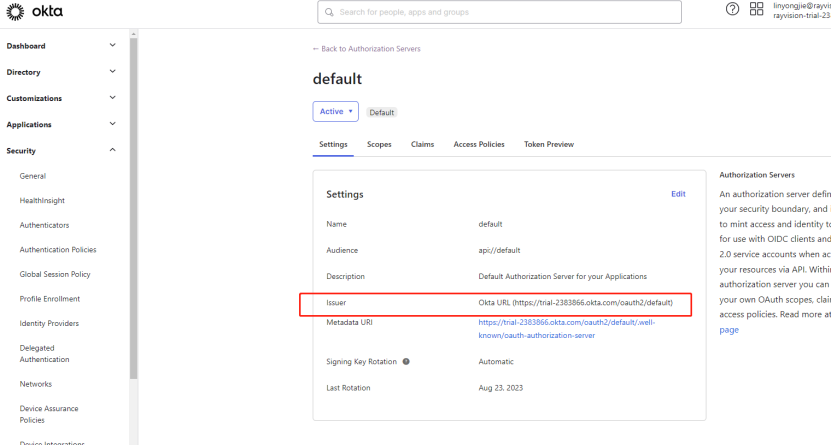Open the apps grid icon
Viewport: 831px width, 446px height.
point(756,9)
